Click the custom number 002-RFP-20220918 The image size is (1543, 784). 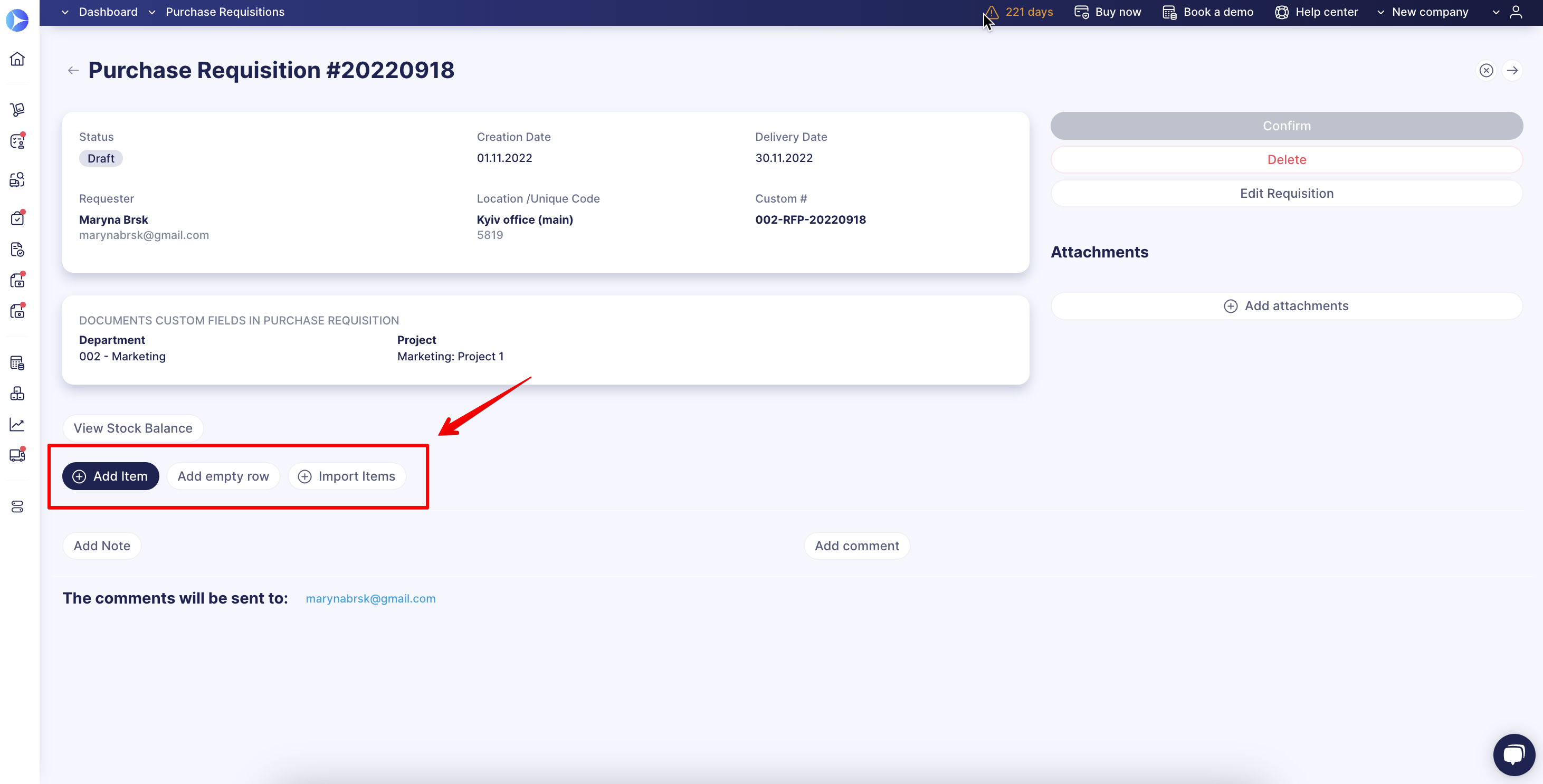tap(811, 220)
